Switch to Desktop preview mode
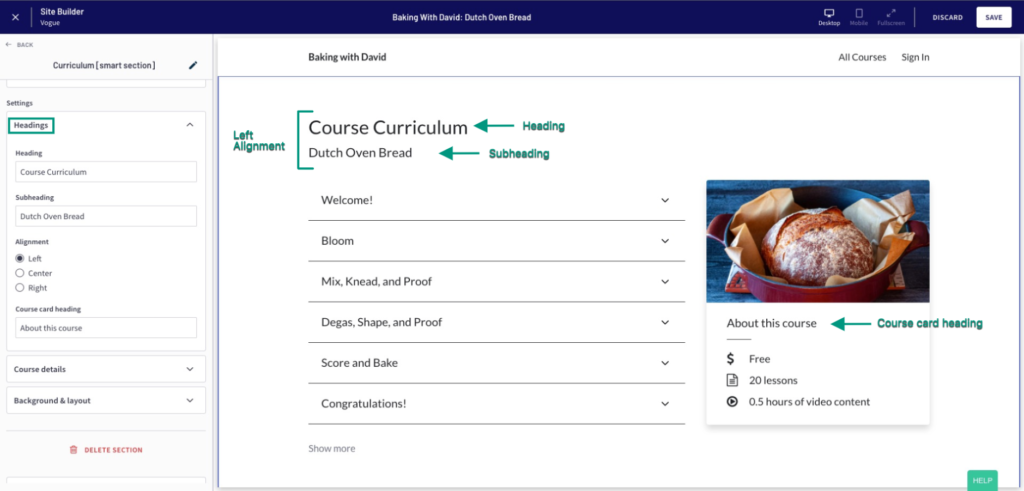Screen dimensions: 1024x491 coord(828,16)
